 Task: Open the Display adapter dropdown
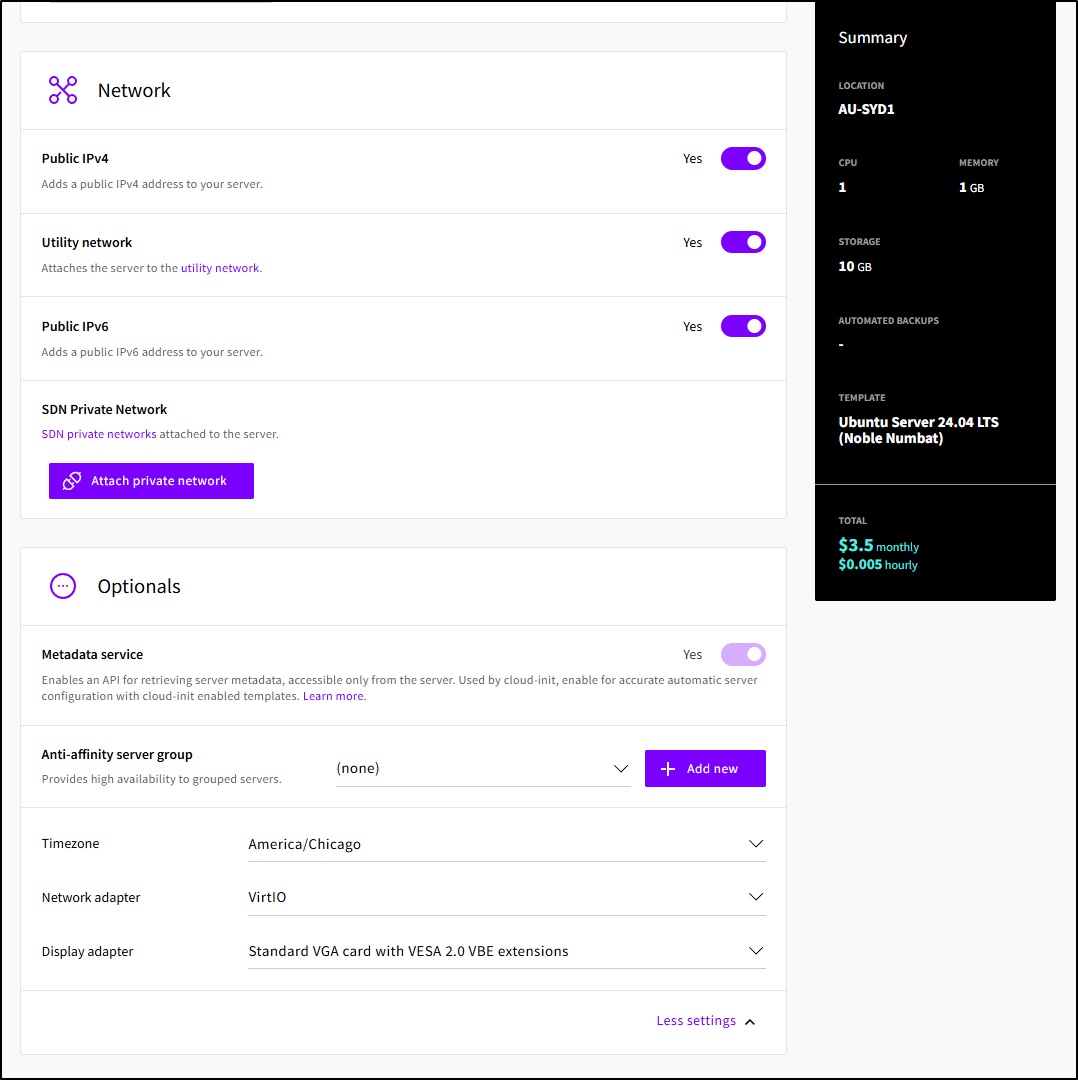[x=506, y=951]
